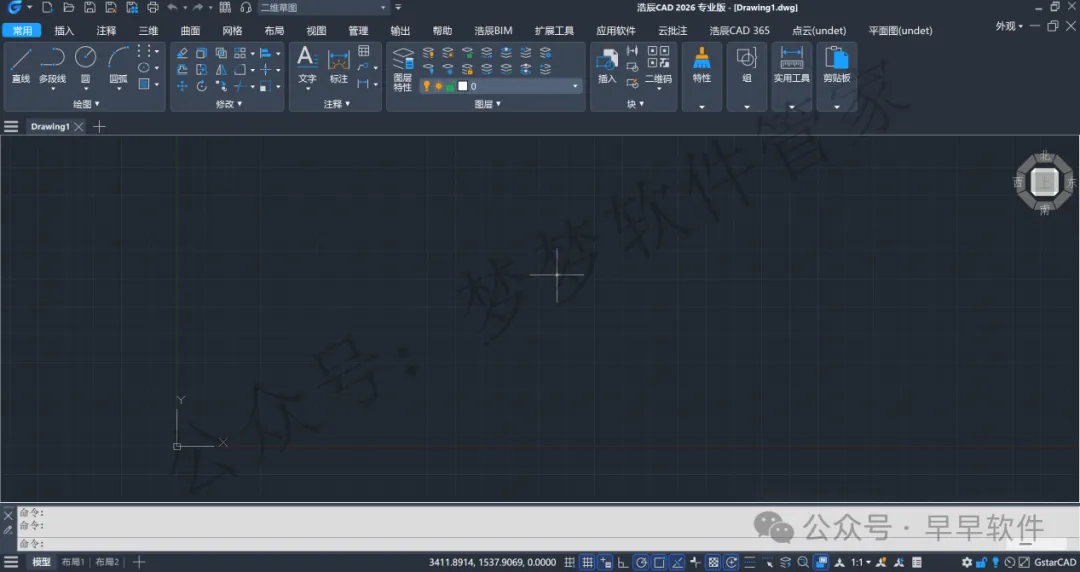Switch to the 扩展工具 ribbon tab
The height and width of the screenshot is (572, 1080).
pyautogui.click(x=554, y=31)
